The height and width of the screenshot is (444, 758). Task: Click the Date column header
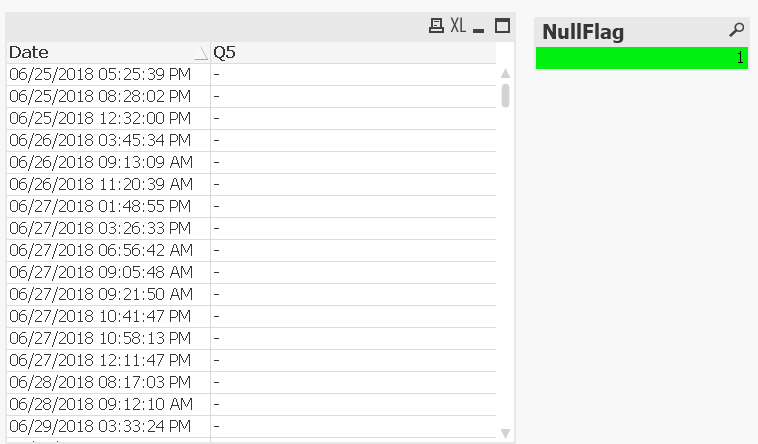pyautogui.click(x=100, y=52)
